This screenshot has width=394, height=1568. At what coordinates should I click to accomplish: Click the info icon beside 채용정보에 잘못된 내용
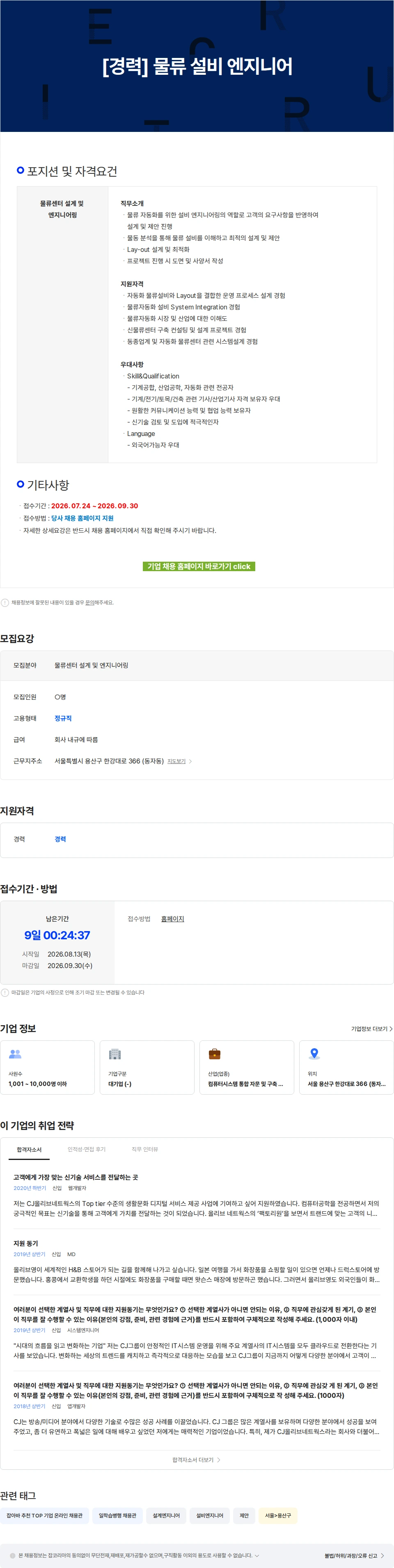pos(5,603)
